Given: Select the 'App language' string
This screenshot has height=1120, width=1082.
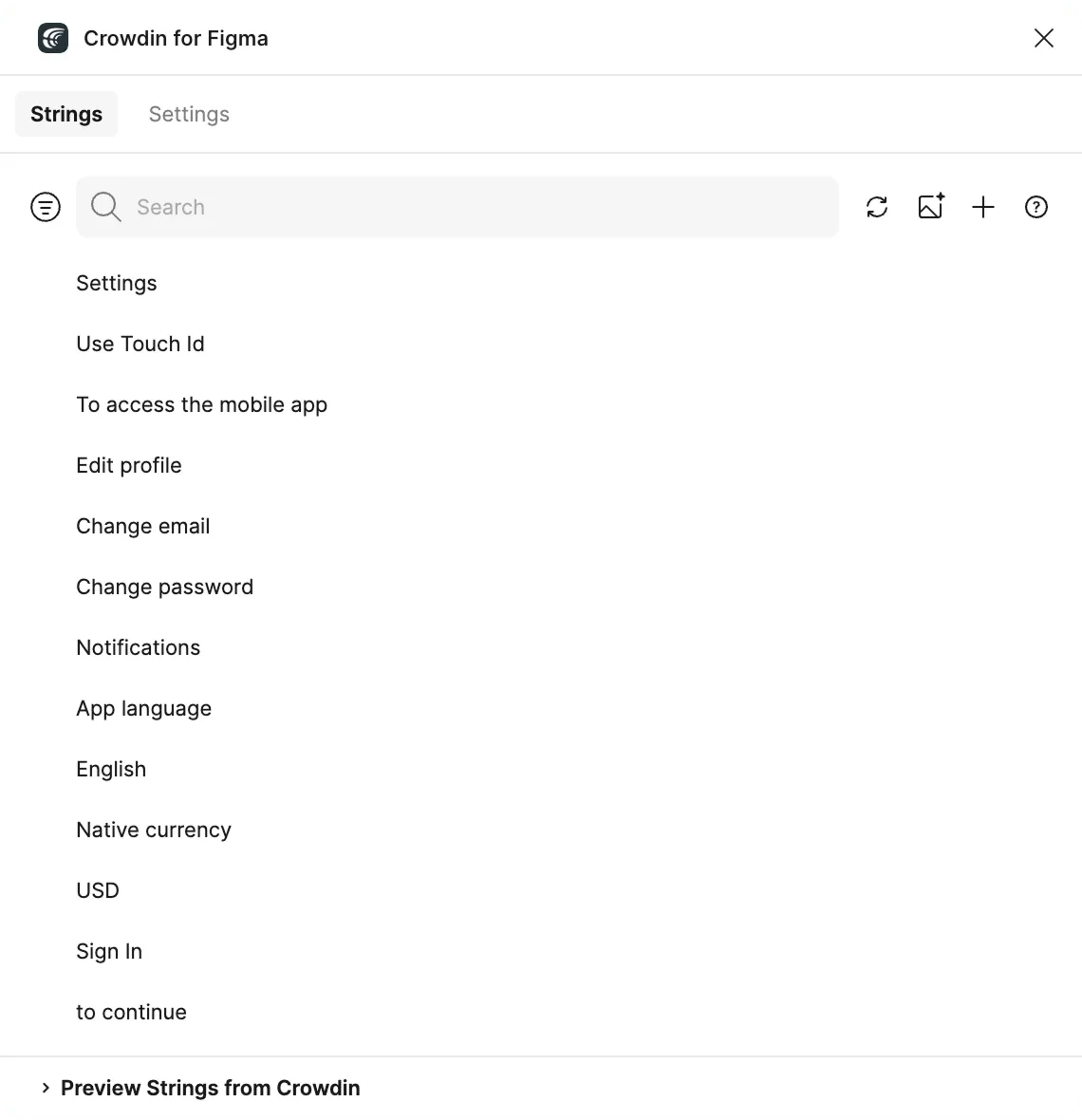Looking at the screenshot, I should [x=143, y=708].
